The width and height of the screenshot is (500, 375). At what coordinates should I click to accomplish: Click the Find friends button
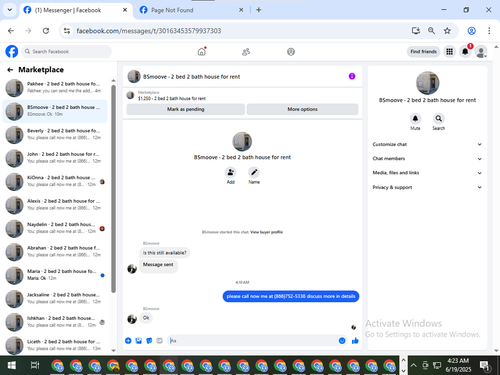point(423,52)
